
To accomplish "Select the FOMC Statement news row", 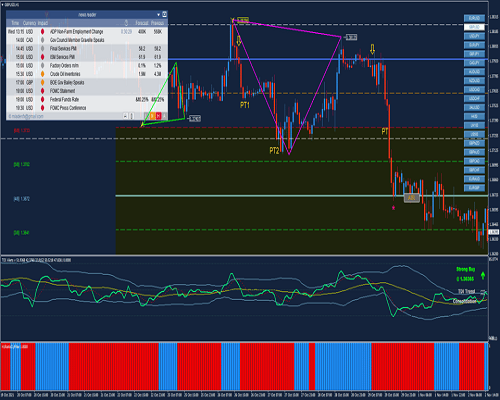I will click(87, 91).
